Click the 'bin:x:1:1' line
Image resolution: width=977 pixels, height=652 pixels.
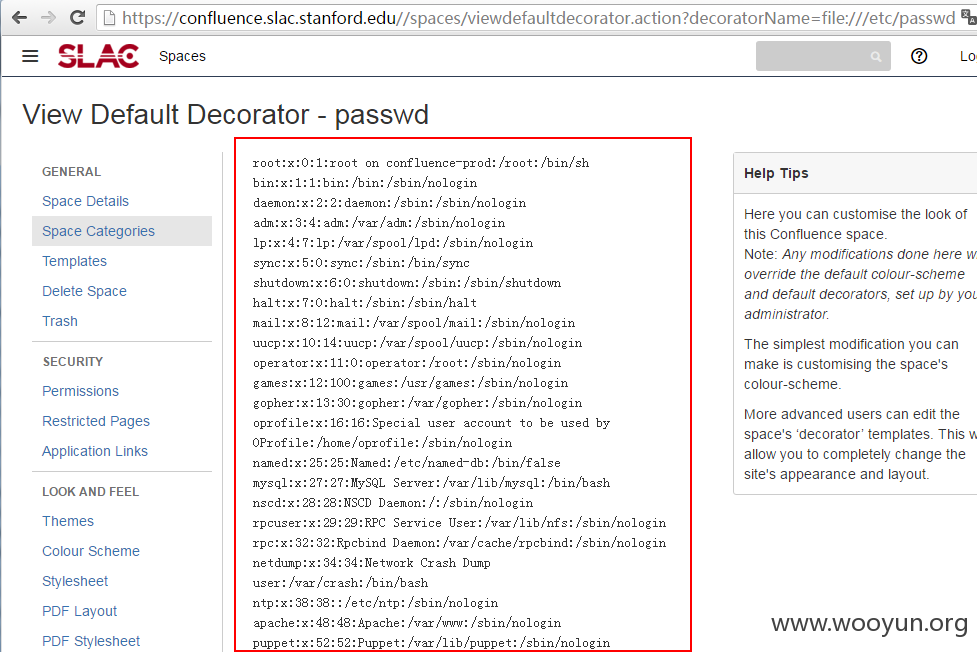pyautogui.click(x=365, y=183)
